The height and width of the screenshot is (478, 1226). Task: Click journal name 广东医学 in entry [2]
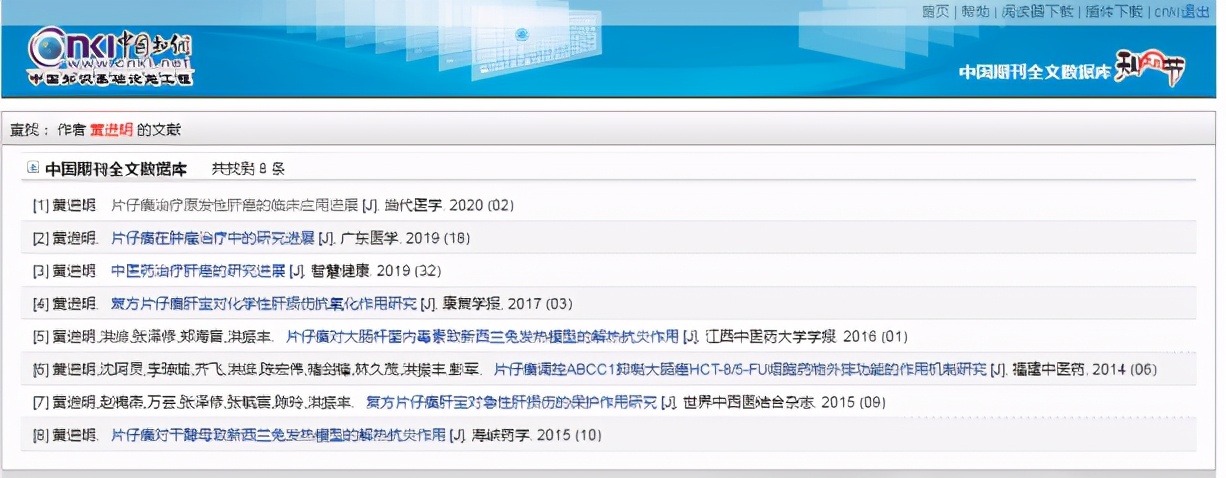click(370, 238)
